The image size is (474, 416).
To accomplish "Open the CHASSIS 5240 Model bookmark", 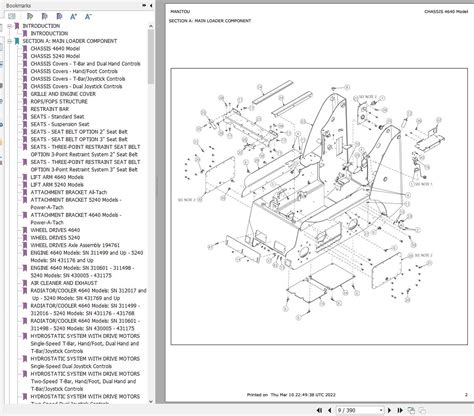I will pyautogui.click(x=55, y=56).
